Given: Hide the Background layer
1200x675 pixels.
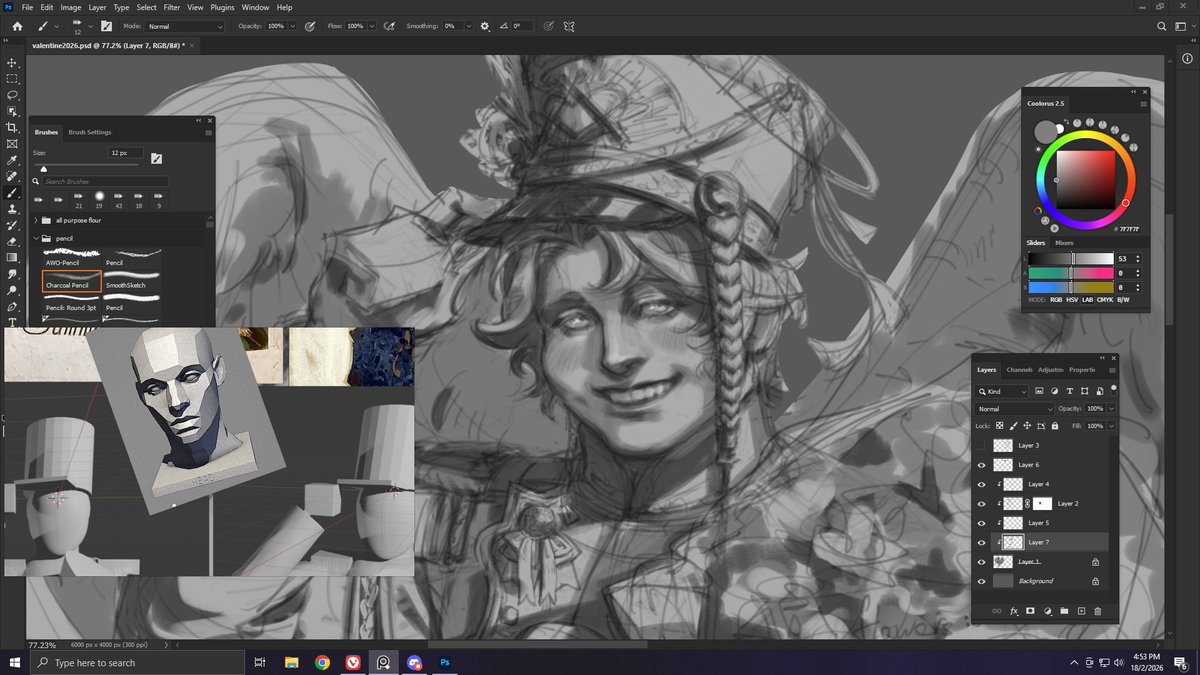Looking at the screenshot, I should tap(982, 581).
